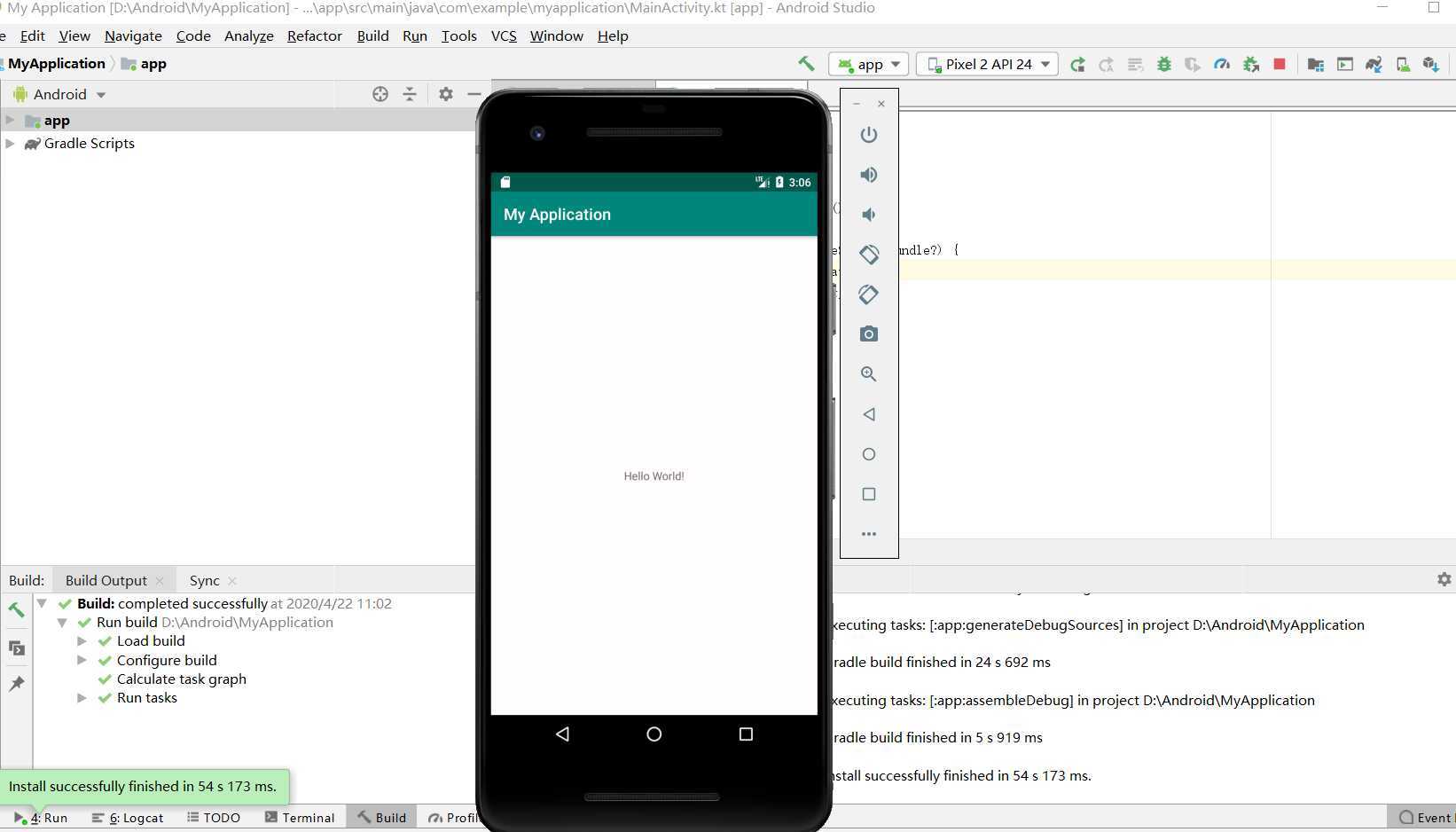Expand the Run tasks node
Viewport: 1456px width, 832px height.
point(82,698)
